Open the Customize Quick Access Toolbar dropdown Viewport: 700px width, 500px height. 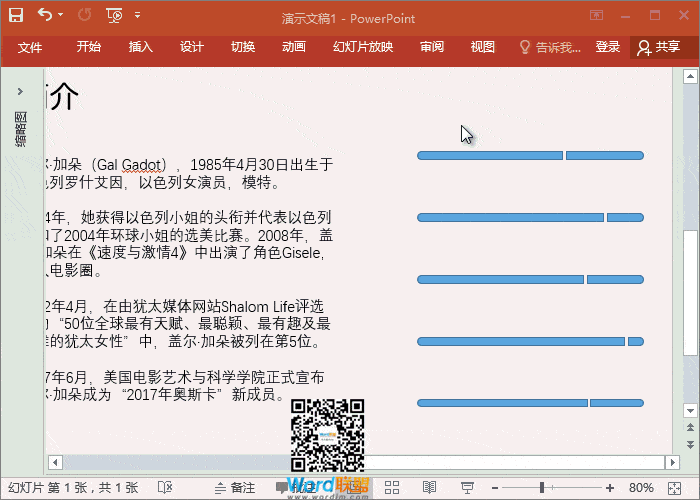pyautogui.click(x=137, y=15)
